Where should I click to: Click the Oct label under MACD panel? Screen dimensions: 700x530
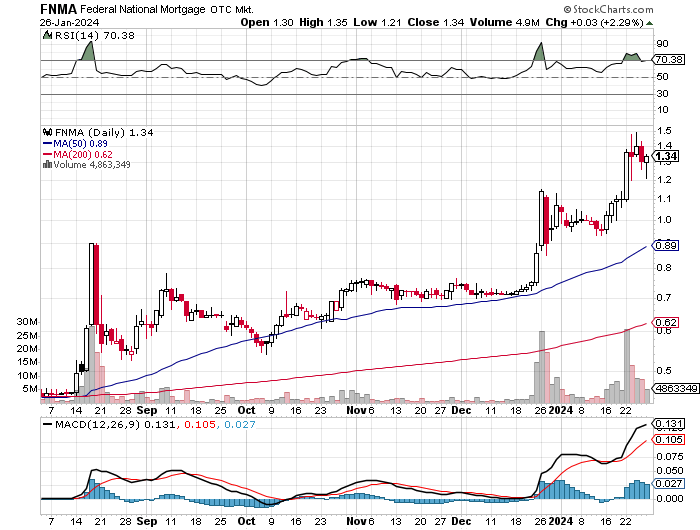click(246, 522)
